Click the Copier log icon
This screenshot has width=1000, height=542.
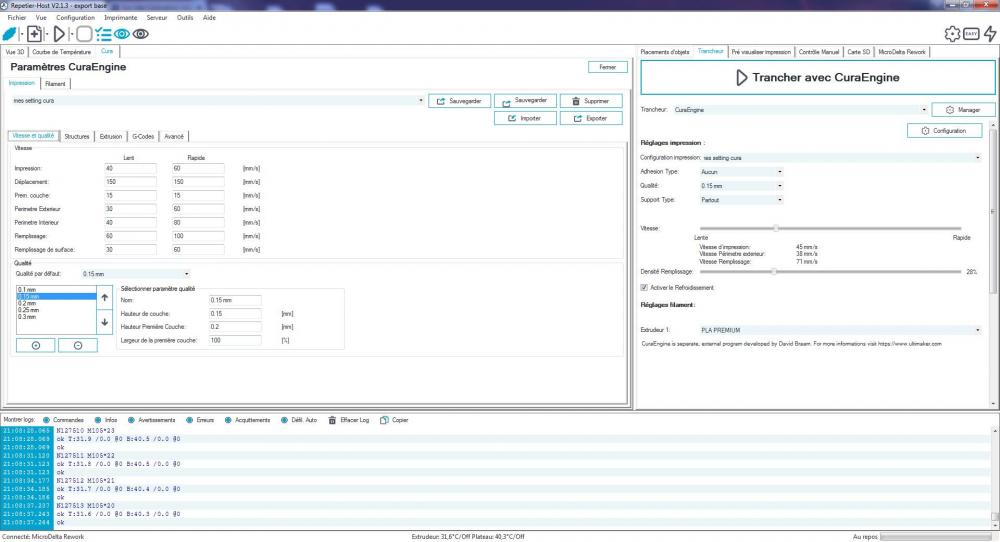(x=384, y=420)
